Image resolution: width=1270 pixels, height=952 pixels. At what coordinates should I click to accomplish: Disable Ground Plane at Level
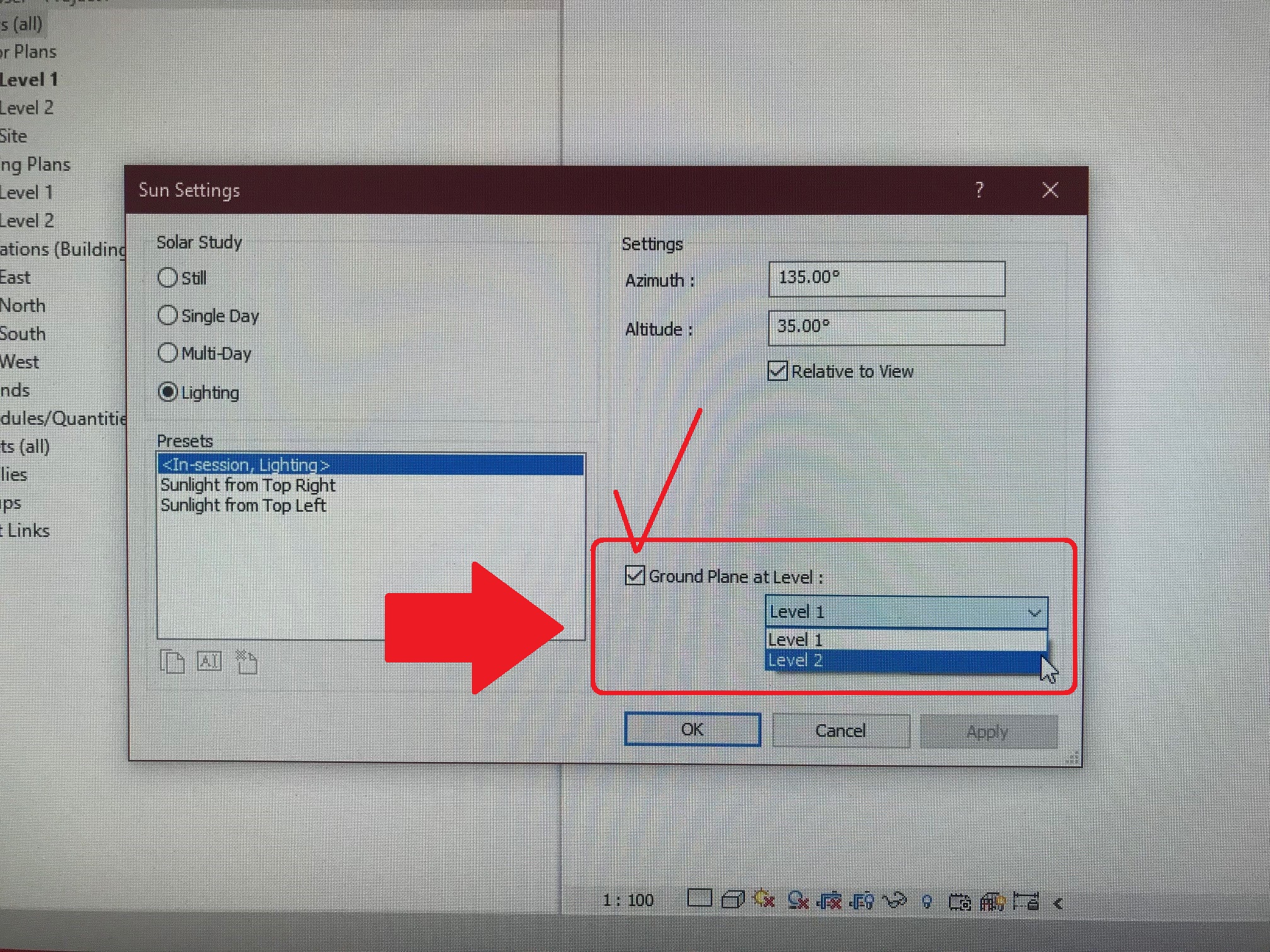(x=634, y=575)
